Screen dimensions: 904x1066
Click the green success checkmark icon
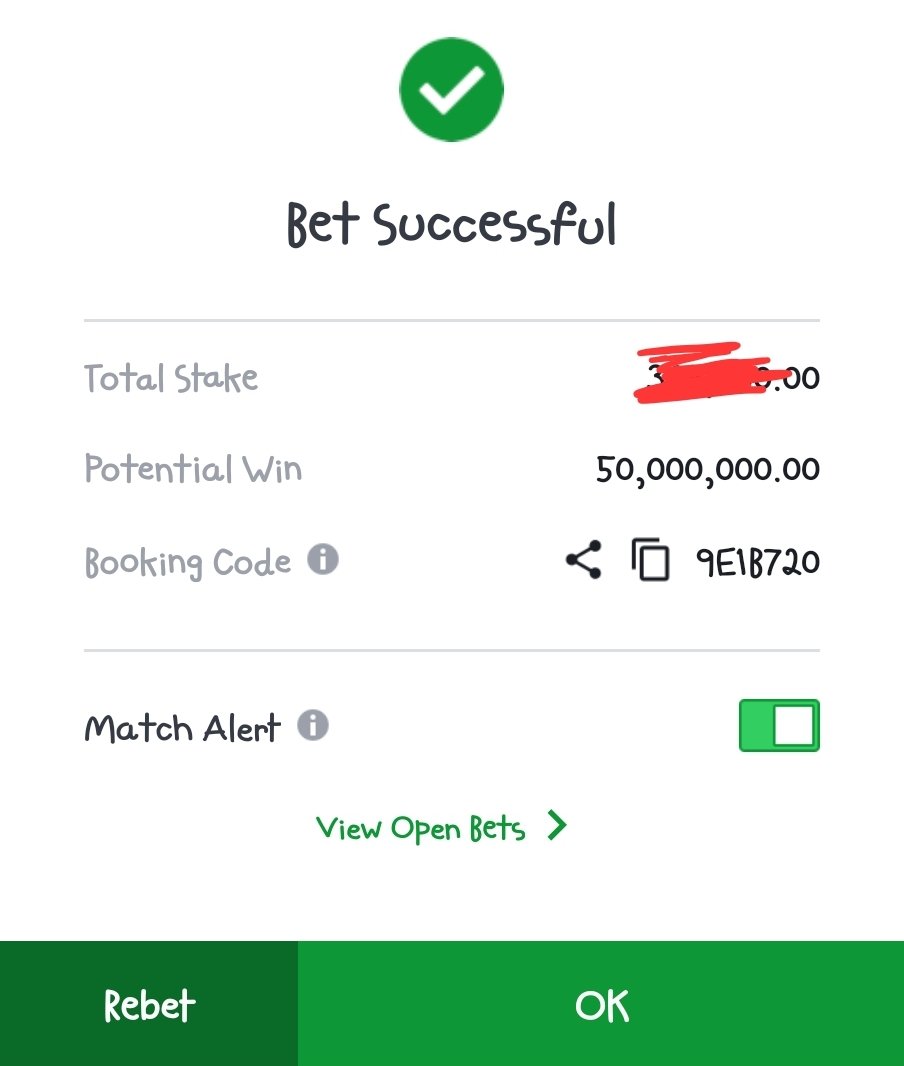tap(451, 90)
